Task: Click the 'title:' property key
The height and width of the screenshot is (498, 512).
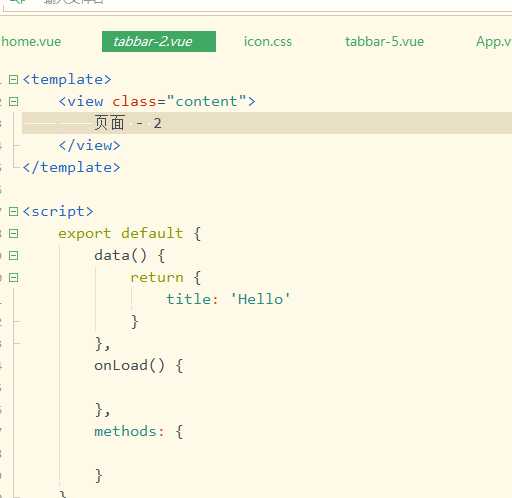Action: pyautogui.click(x=192, y=299)
